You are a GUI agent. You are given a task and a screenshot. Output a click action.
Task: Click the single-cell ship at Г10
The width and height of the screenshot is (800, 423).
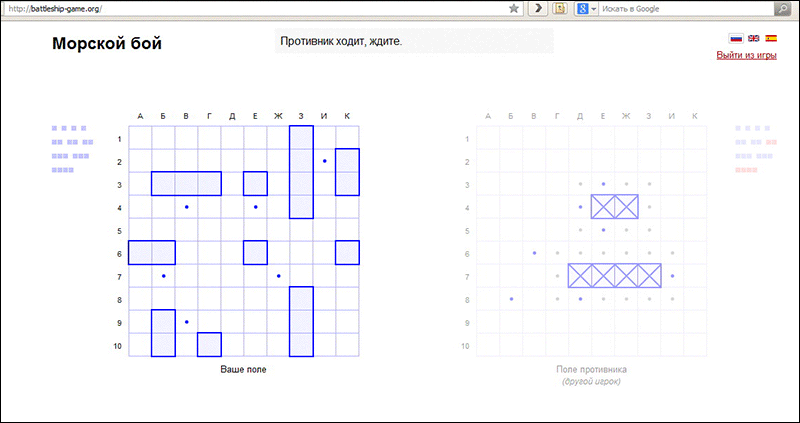209,344
